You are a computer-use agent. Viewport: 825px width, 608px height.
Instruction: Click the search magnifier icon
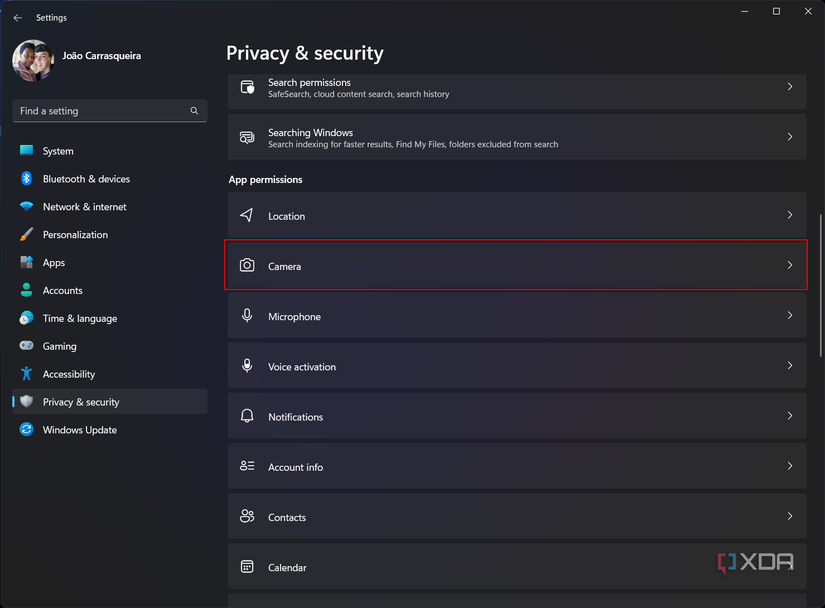(194, 111)
